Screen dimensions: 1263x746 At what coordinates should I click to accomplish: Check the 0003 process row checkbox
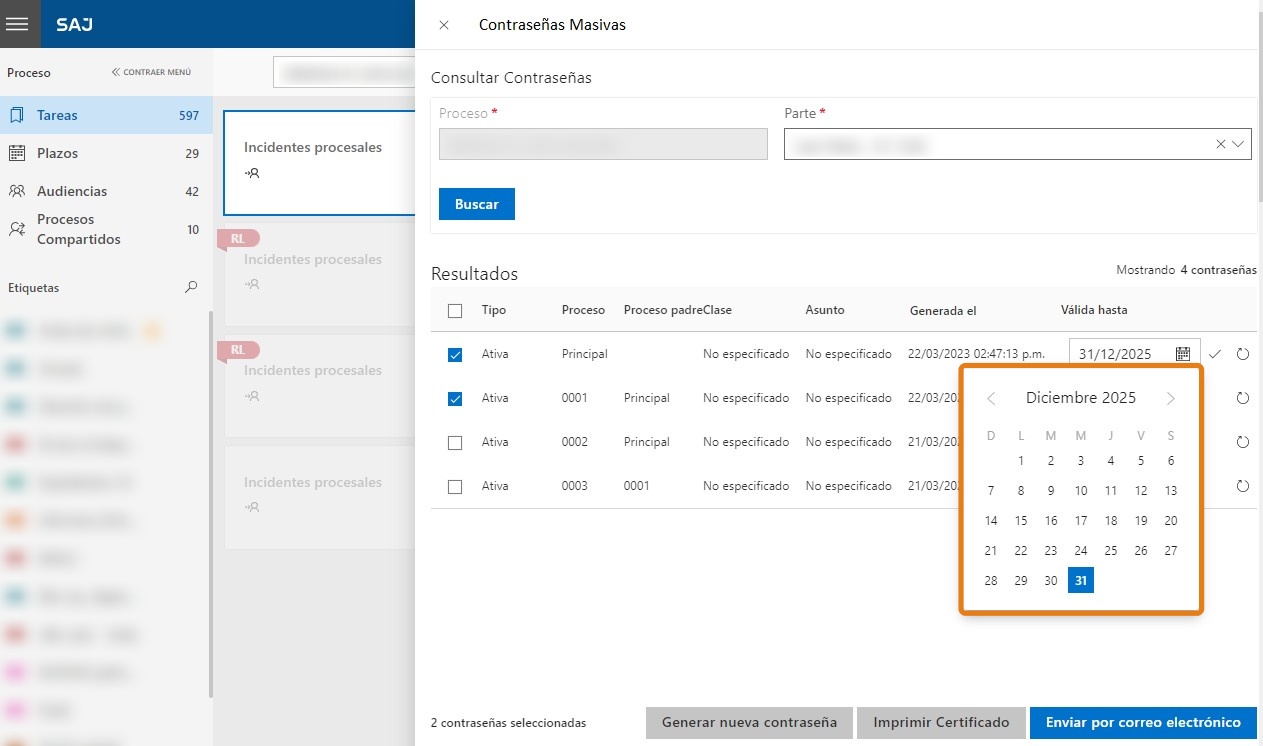pos(455,486)
